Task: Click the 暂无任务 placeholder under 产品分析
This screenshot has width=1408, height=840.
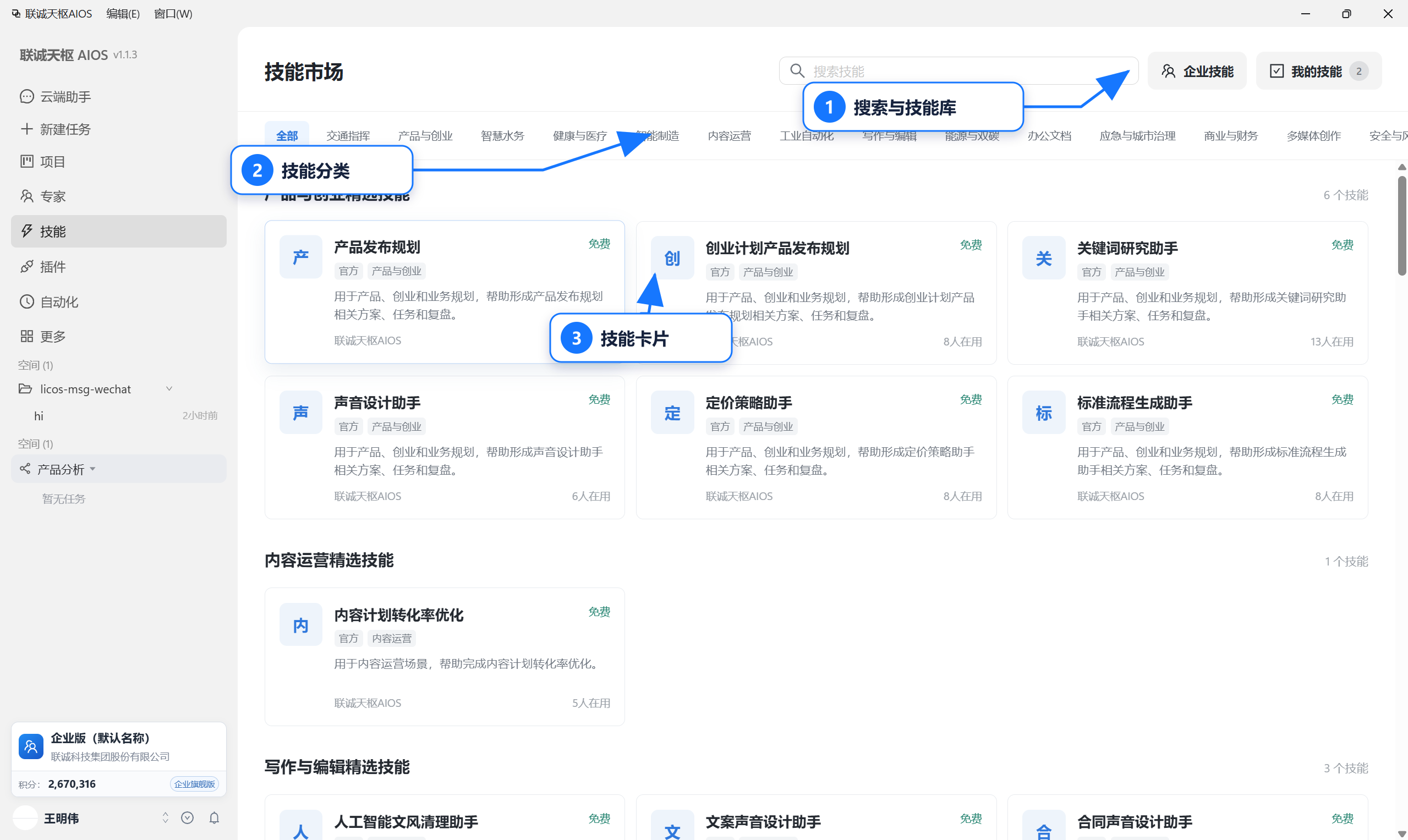Action: point(63,499)
